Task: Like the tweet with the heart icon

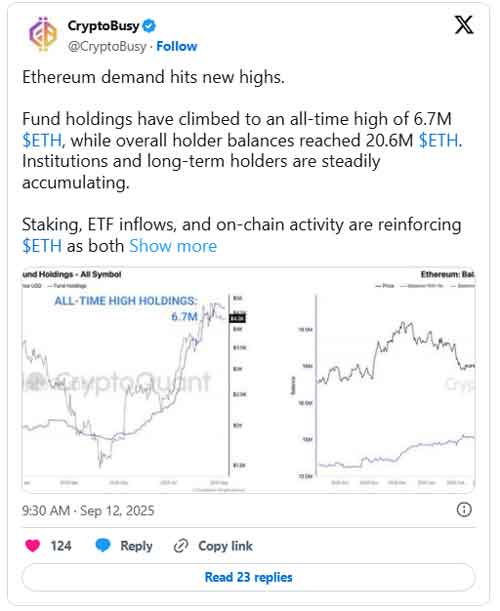Action: point(33,546)
